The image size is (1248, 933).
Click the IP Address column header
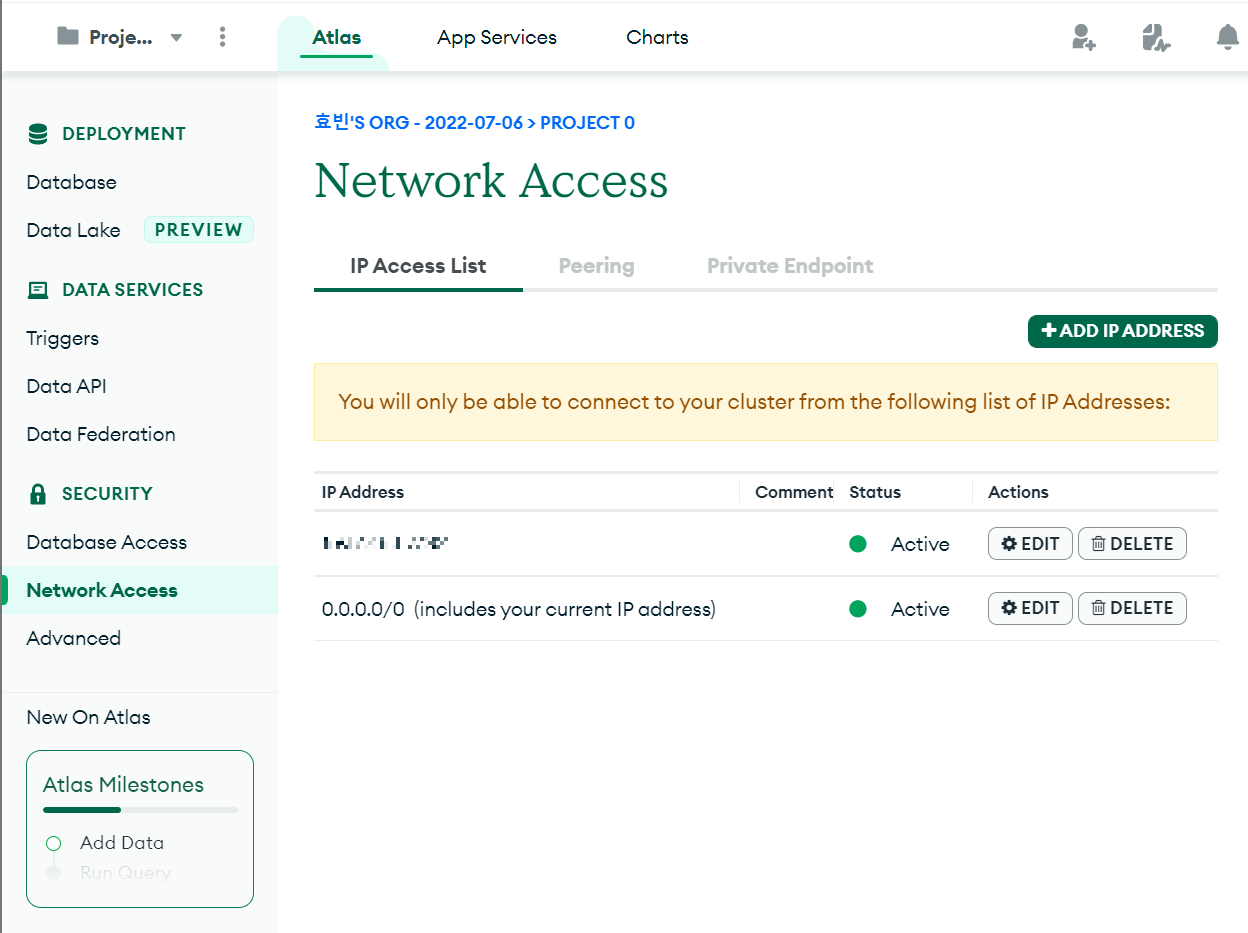[x=363, y=492]
